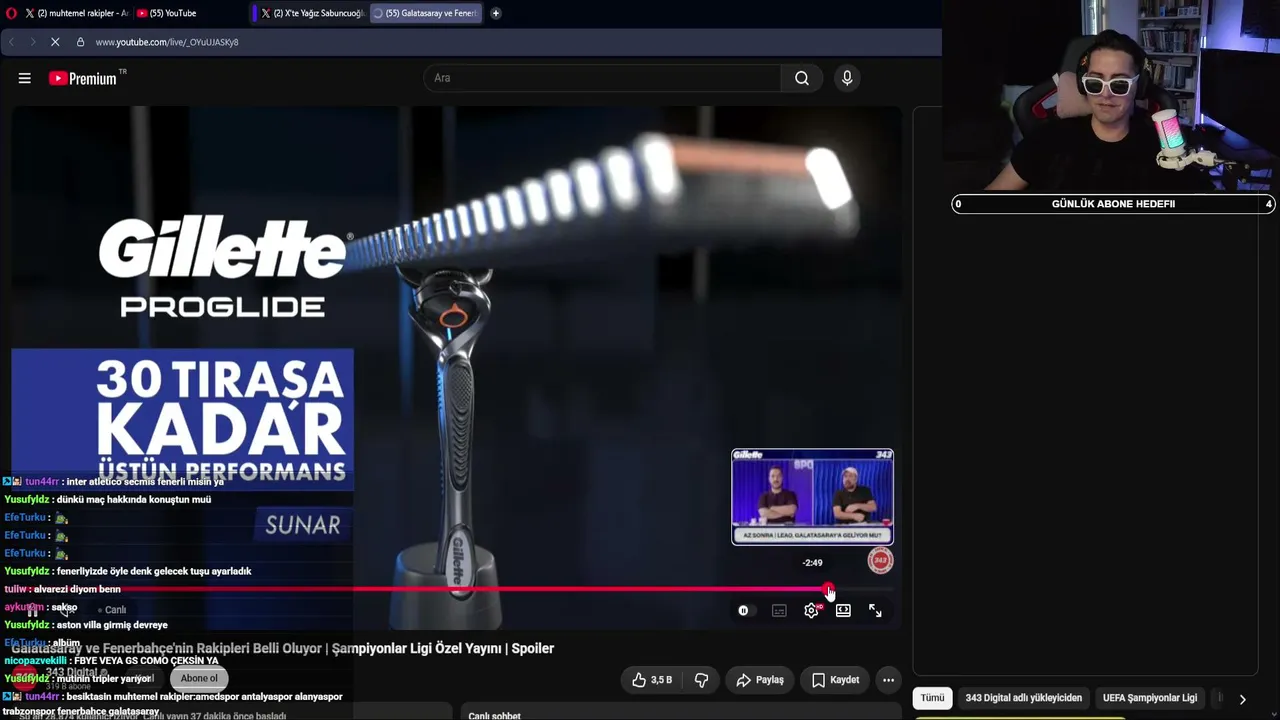Open player settings gear
The image size is (1280, 720).
[x=812, y=610]
